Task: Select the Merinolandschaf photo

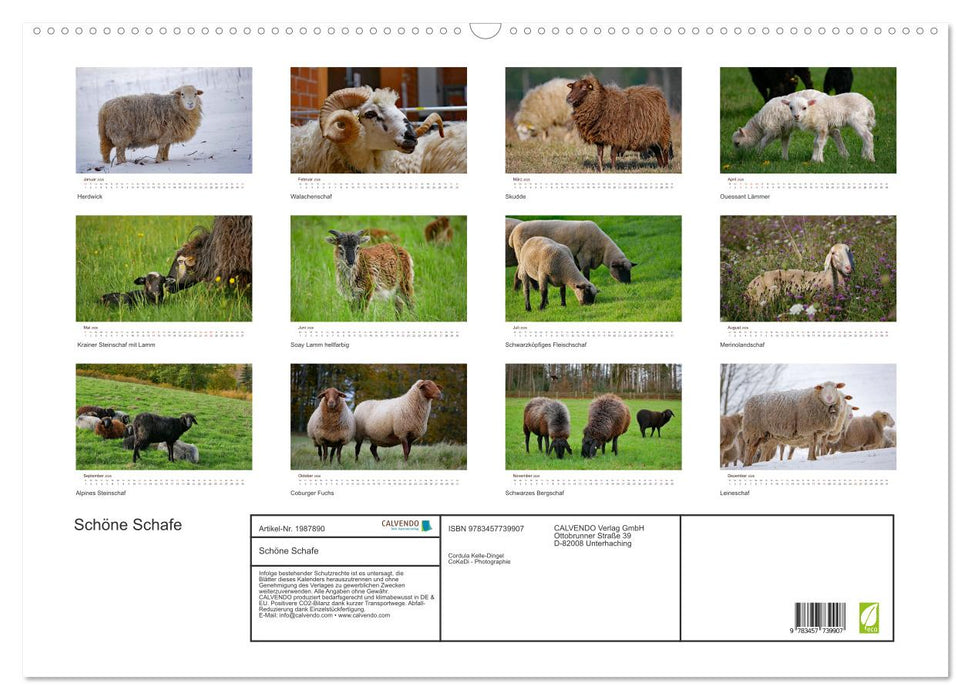Action: pos(809,267)
